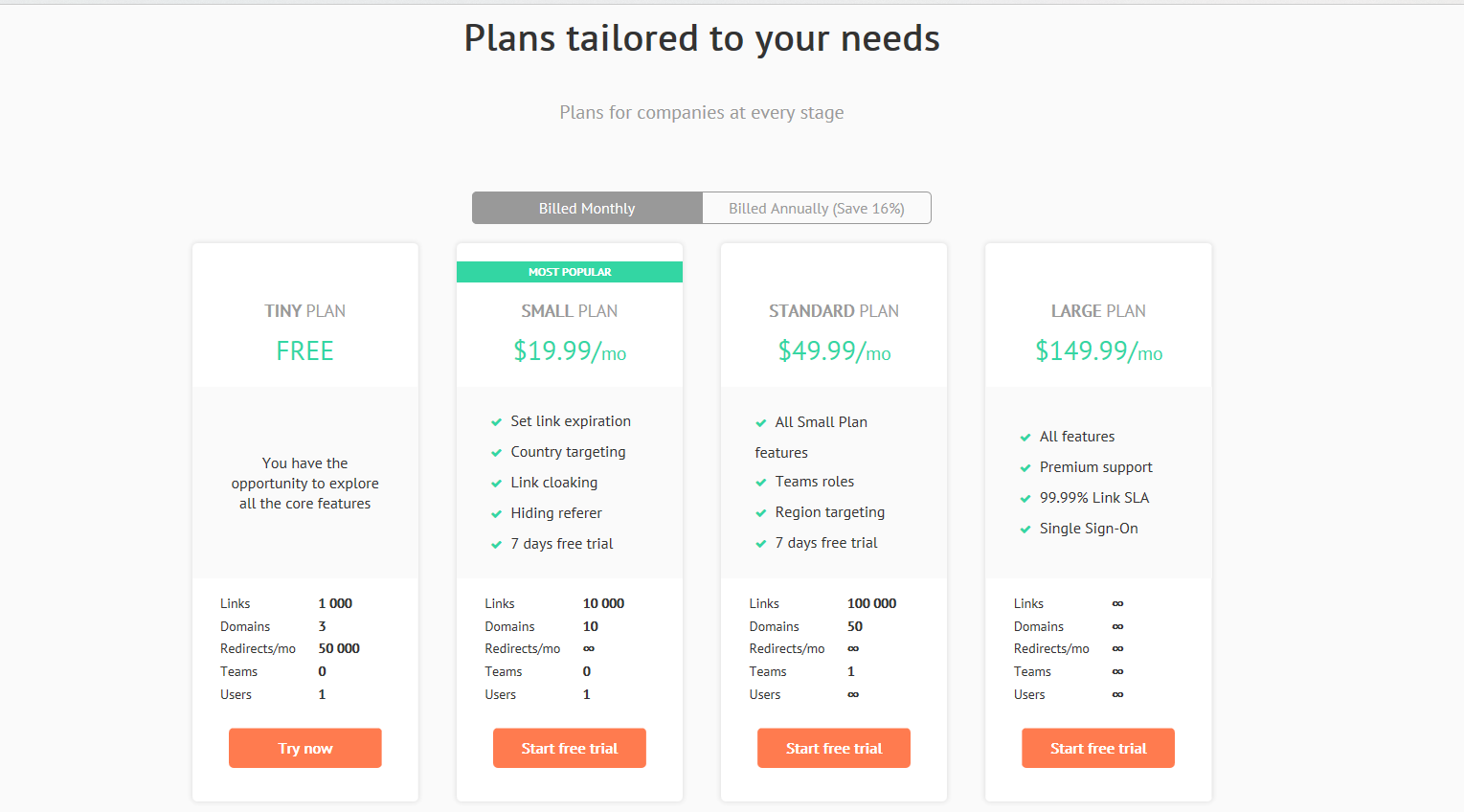Image resolution: width=1464 pixels, height=812 pixels.
Task: Click the $149.99/mo Large Plan price
Action: click(x=1098, y=351)
